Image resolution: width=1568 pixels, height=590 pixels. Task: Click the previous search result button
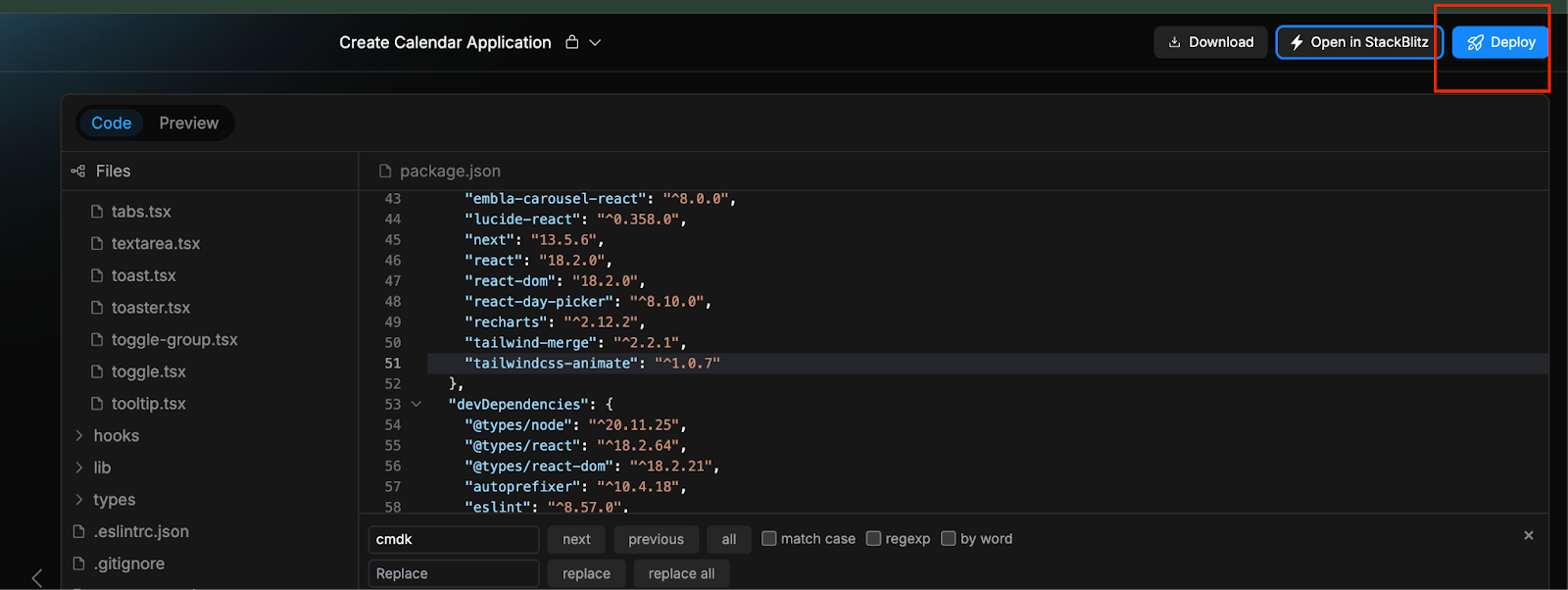click(656, 539)
